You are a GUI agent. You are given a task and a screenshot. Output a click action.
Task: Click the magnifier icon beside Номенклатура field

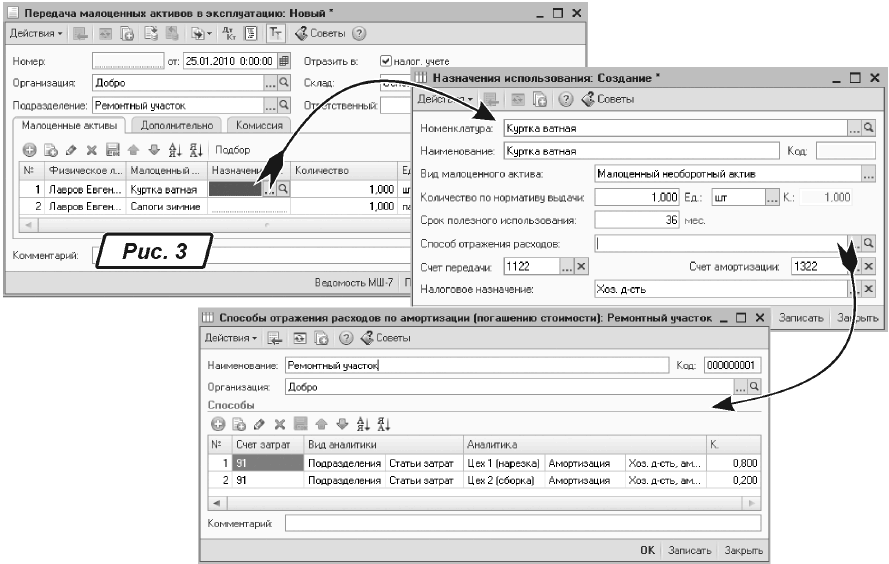pos(868,129)
